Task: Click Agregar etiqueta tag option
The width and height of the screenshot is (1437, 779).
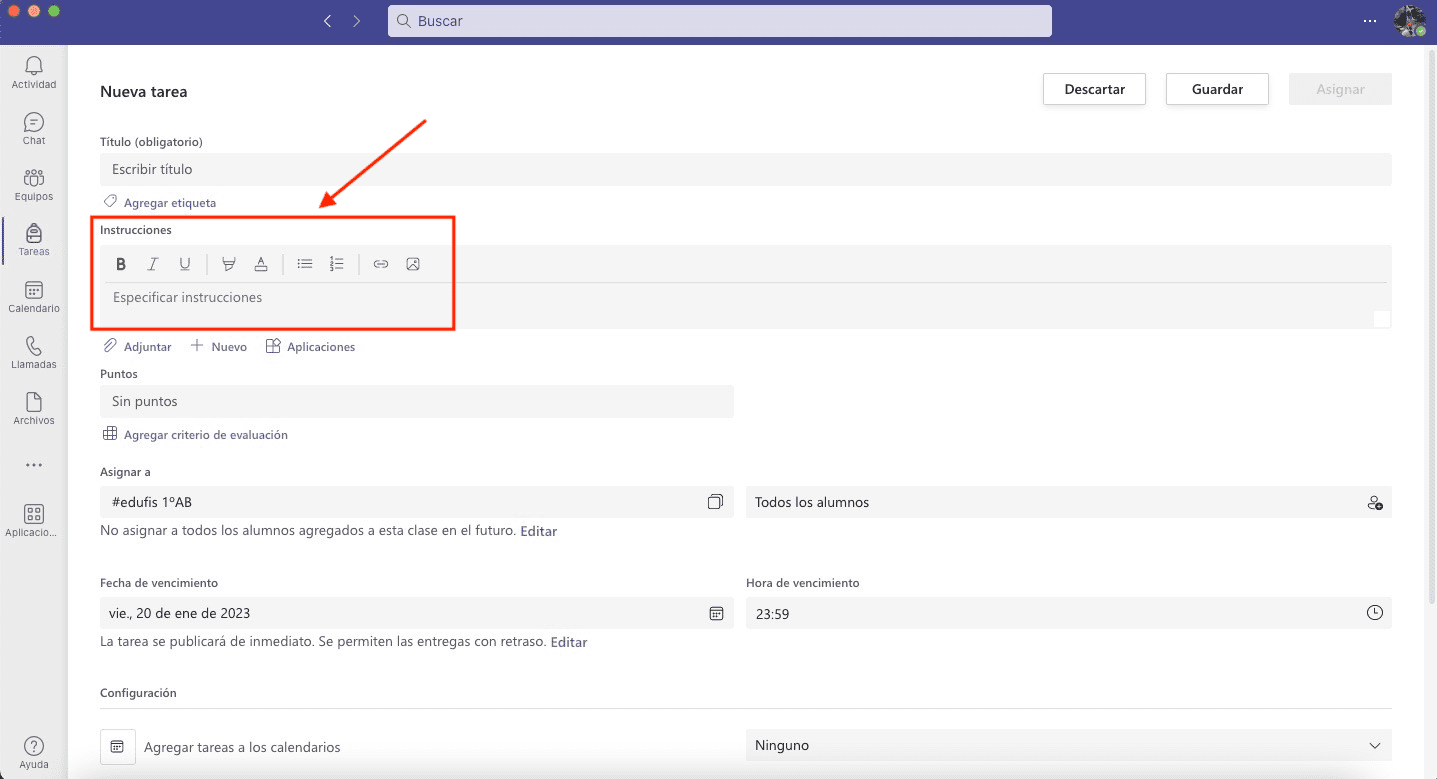Action: [x=169, y=203]
